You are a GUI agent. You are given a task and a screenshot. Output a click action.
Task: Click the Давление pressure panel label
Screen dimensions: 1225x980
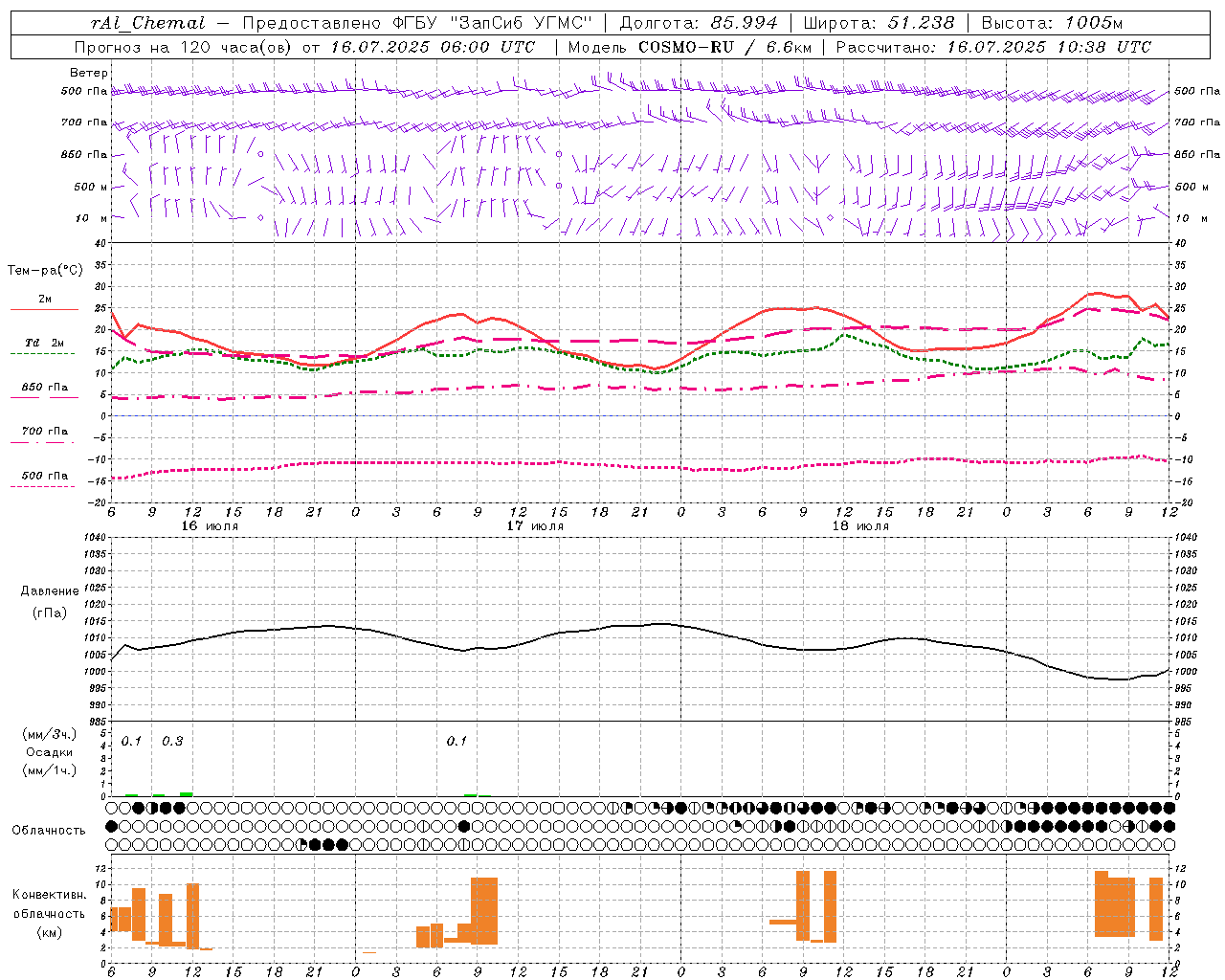tap(50, 591)
